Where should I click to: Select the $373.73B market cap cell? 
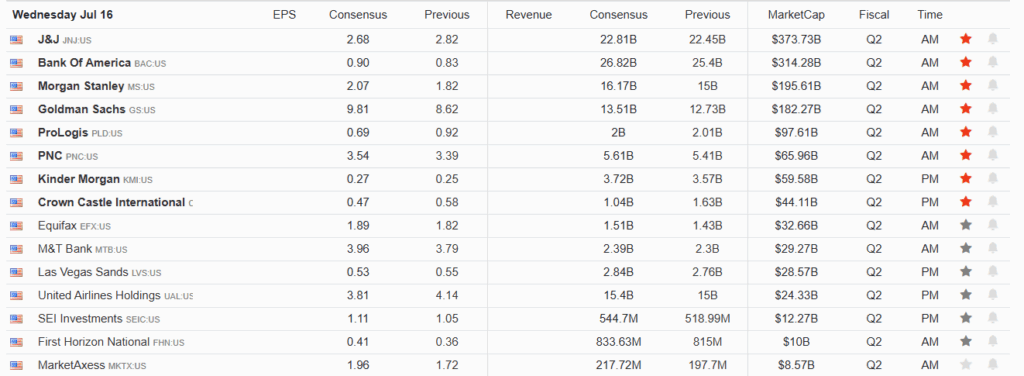[x=796, y=39]
